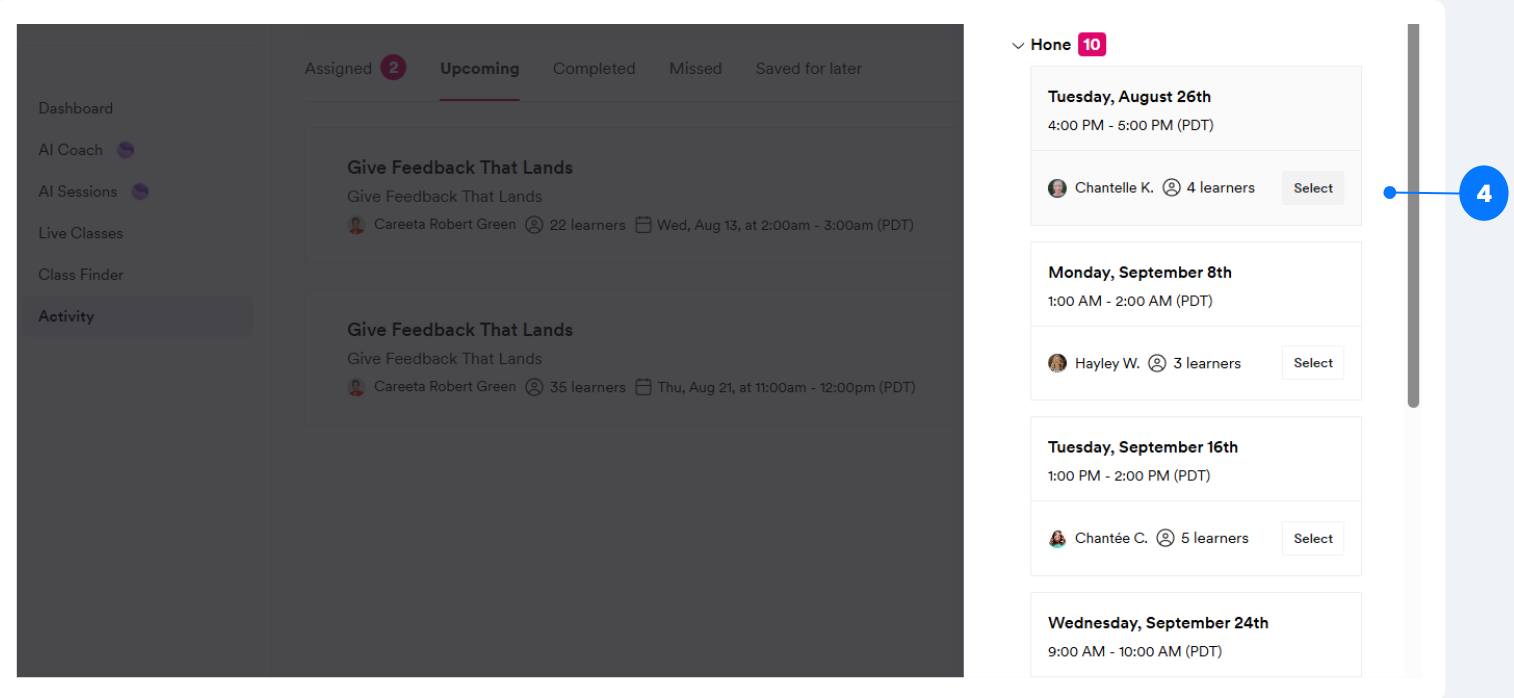Click the learners icon beside 4 learners
The width and height of the screenshot is (1514, 698).
(x=1172, y=188)
